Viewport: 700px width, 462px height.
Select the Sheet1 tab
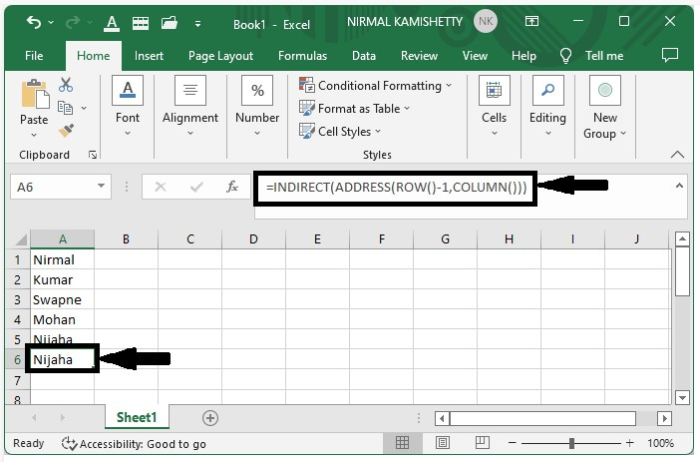pos(137,417)
